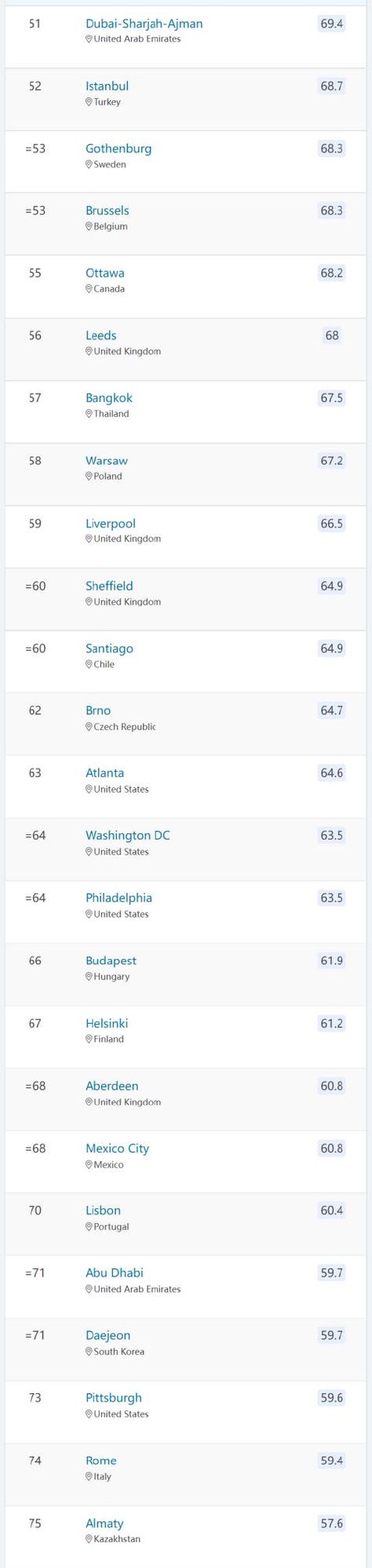372x1568 pixels.
Task: Click the location pin icon beside Turkey
Action: tap(89, 102)
